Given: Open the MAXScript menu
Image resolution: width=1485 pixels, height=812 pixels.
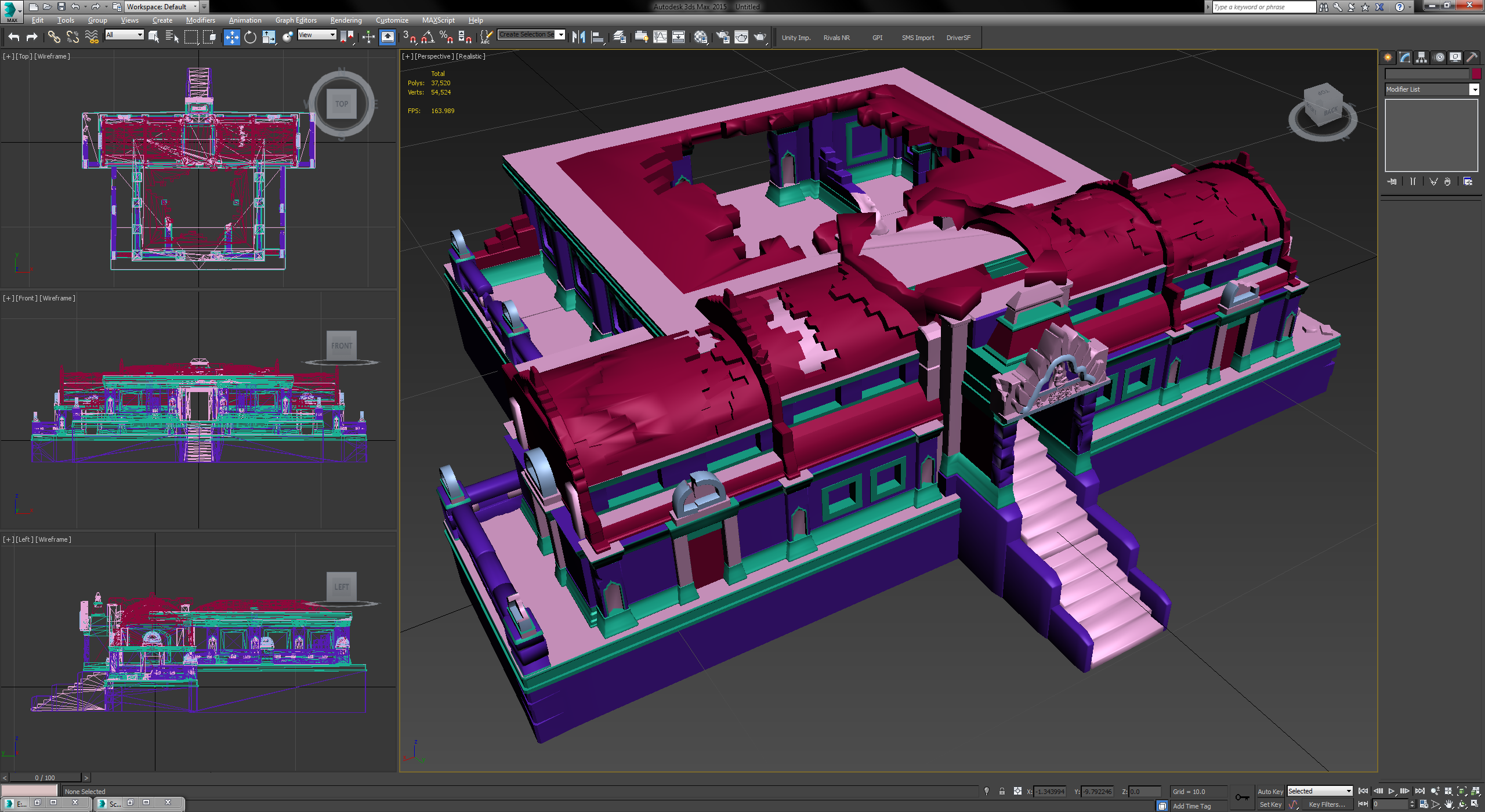Looking at the screenshot, I should coord(438,20).
